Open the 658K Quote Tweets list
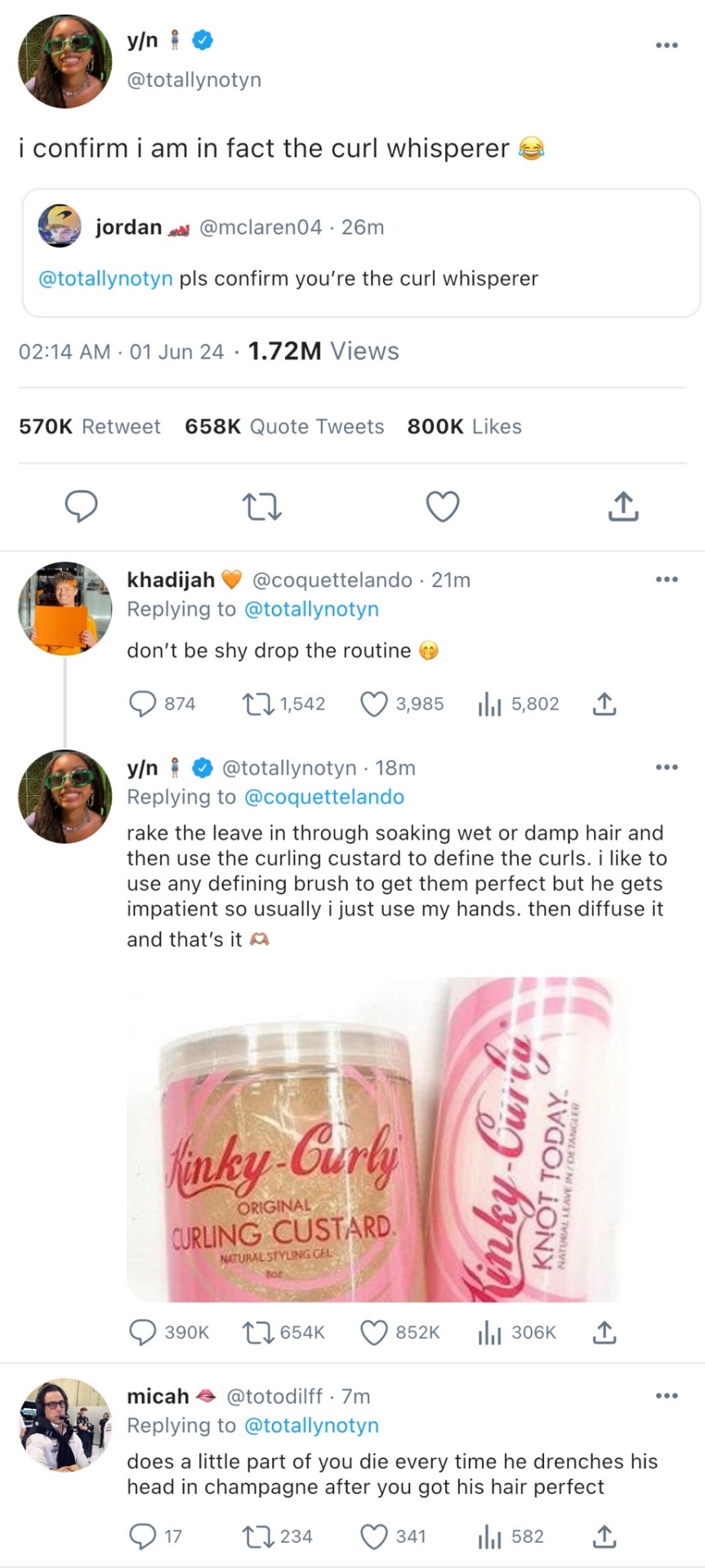Viewport: 705px width, 1568px height. 284,426
